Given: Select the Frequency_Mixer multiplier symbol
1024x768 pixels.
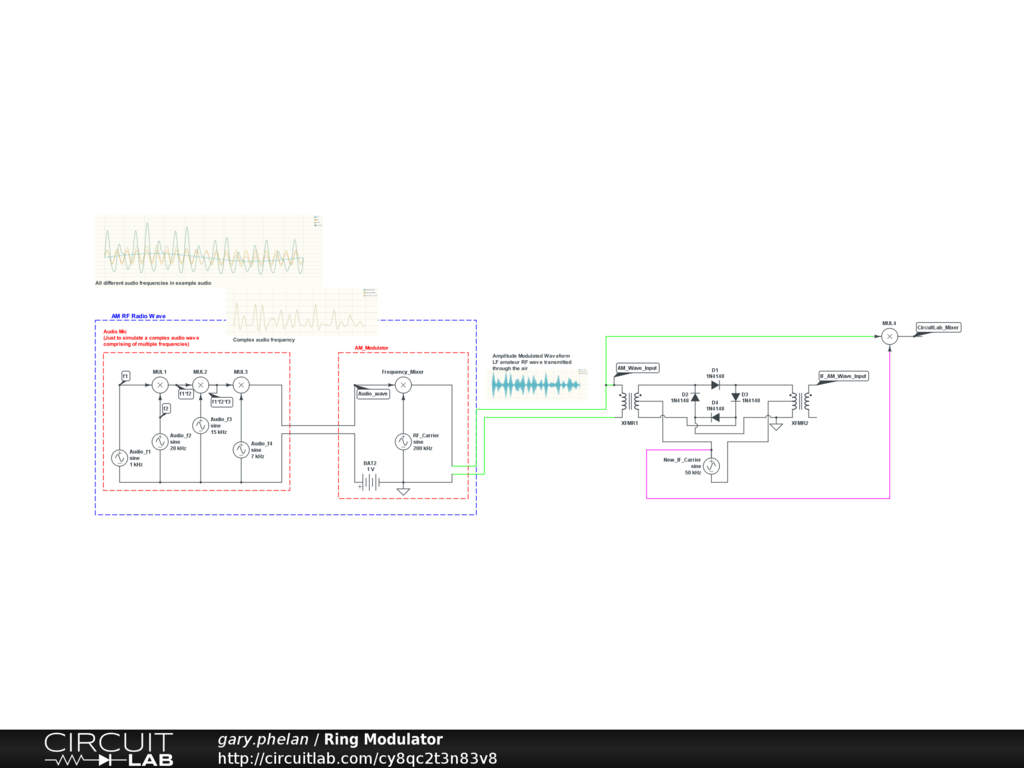Looking at the screenshot, I should 403,385.
